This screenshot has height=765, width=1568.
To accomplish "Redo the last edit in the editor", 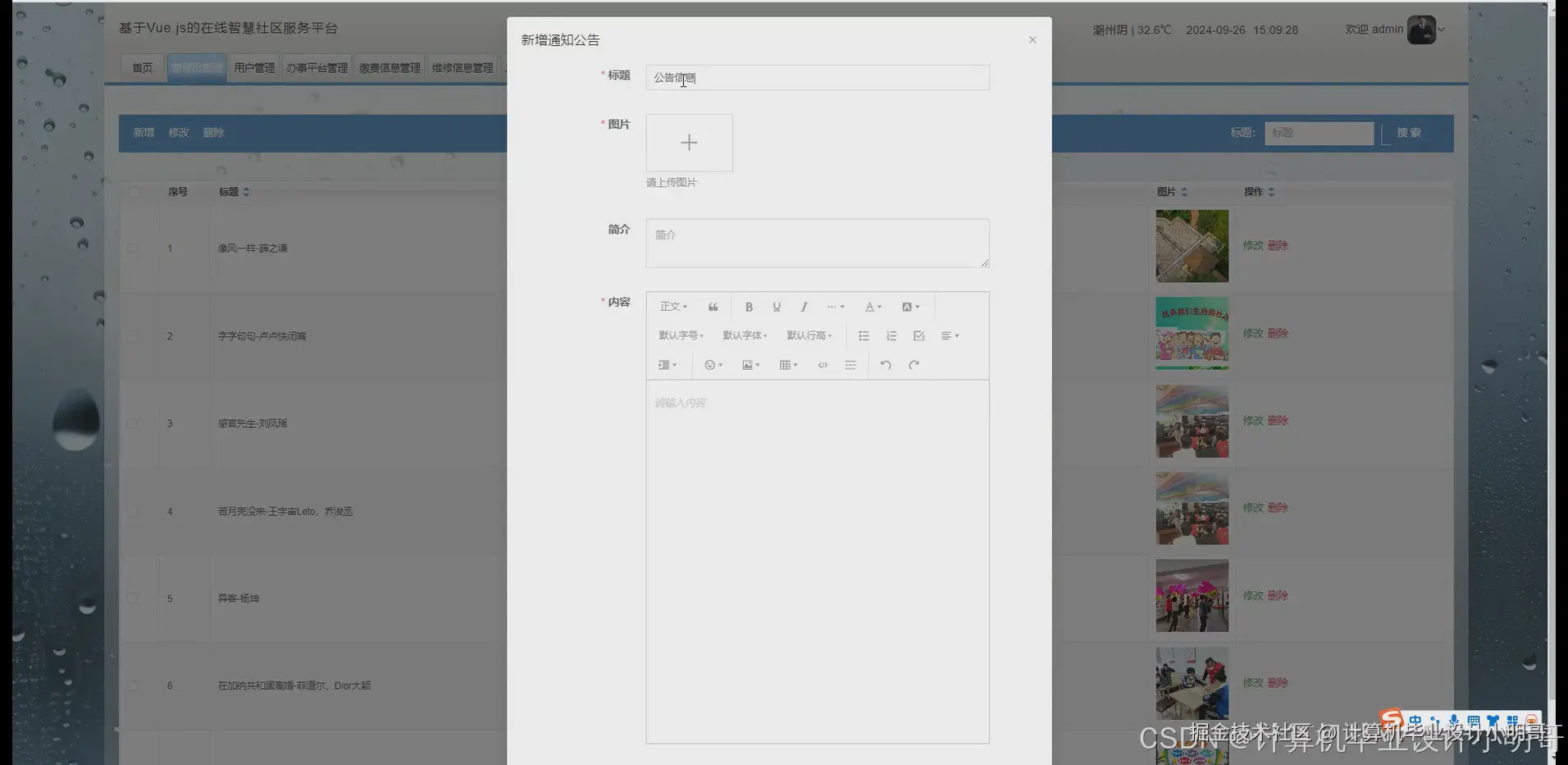I will pos(914,365).
